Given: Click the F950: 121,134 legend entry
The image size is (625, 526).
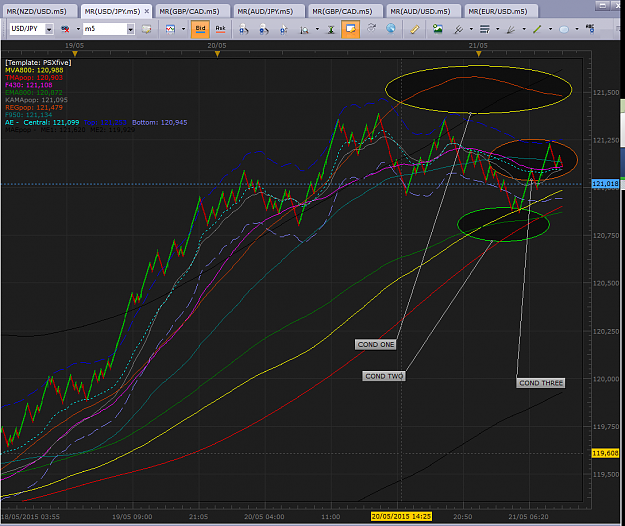Looking at the screenshot, I should click(x=29, y=115).
